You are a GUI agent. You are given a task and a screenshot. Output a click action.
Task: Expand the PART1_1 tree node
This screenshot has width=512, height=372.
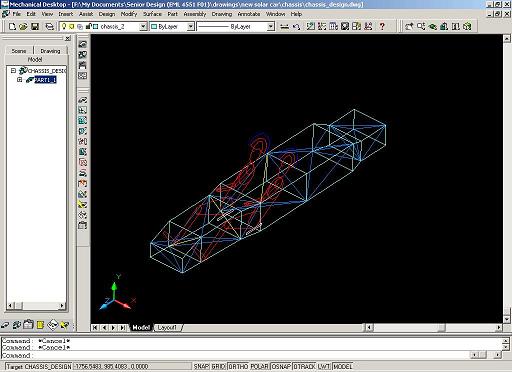coord(20,80)
